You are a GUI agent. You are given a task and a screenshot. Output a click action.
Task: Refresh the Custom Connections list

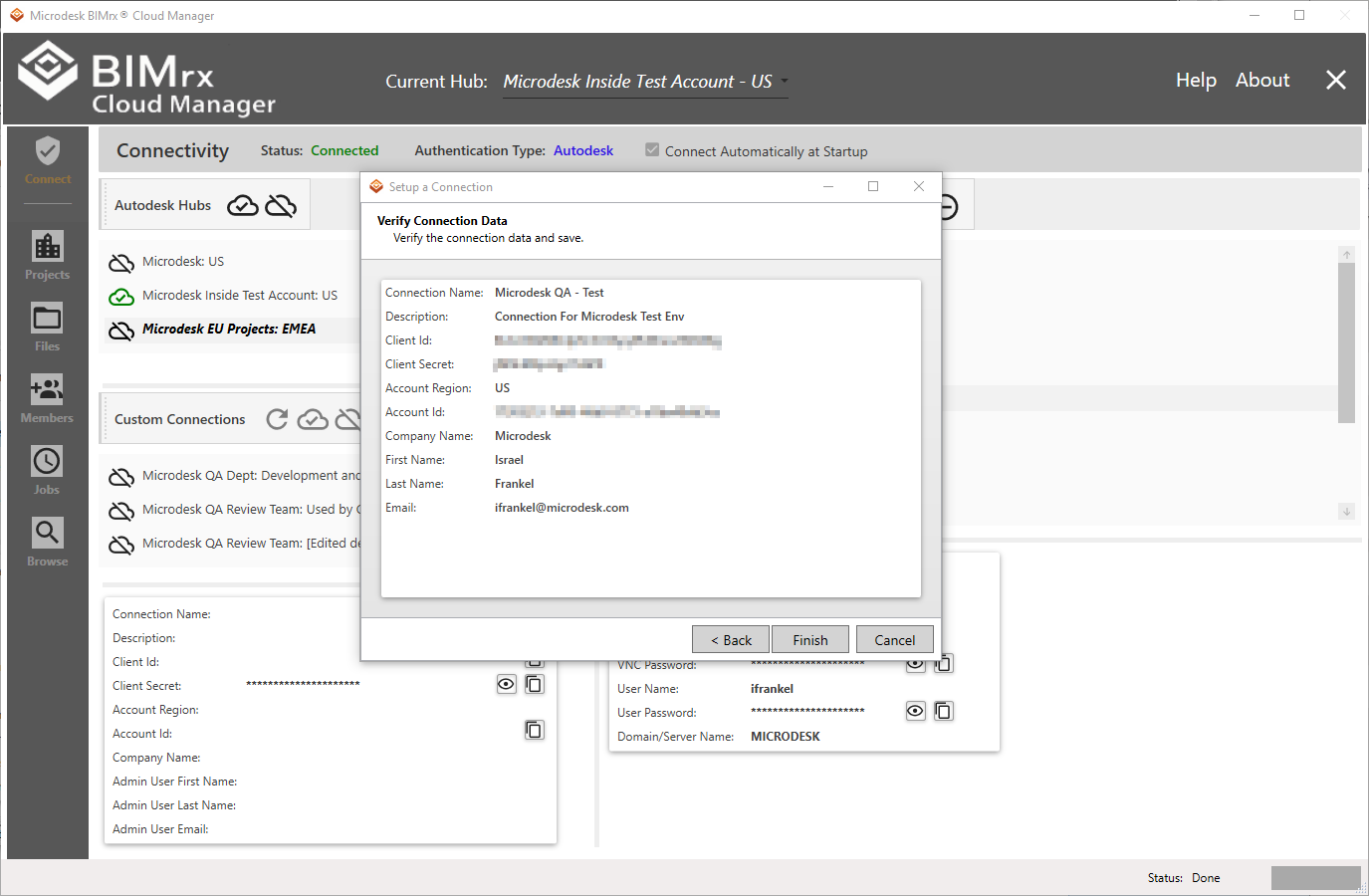pos(277,419)
